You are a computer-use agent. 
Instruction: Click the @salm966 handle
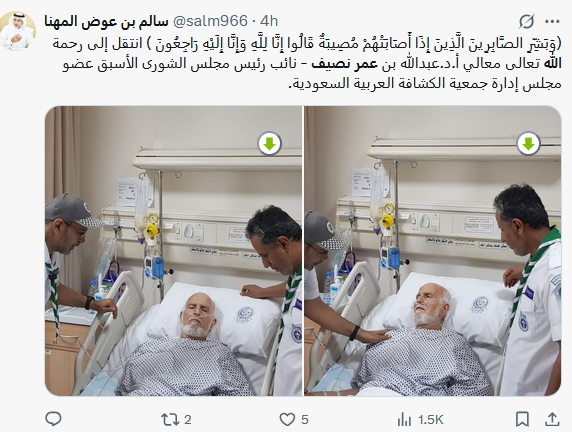pos(210,21)
